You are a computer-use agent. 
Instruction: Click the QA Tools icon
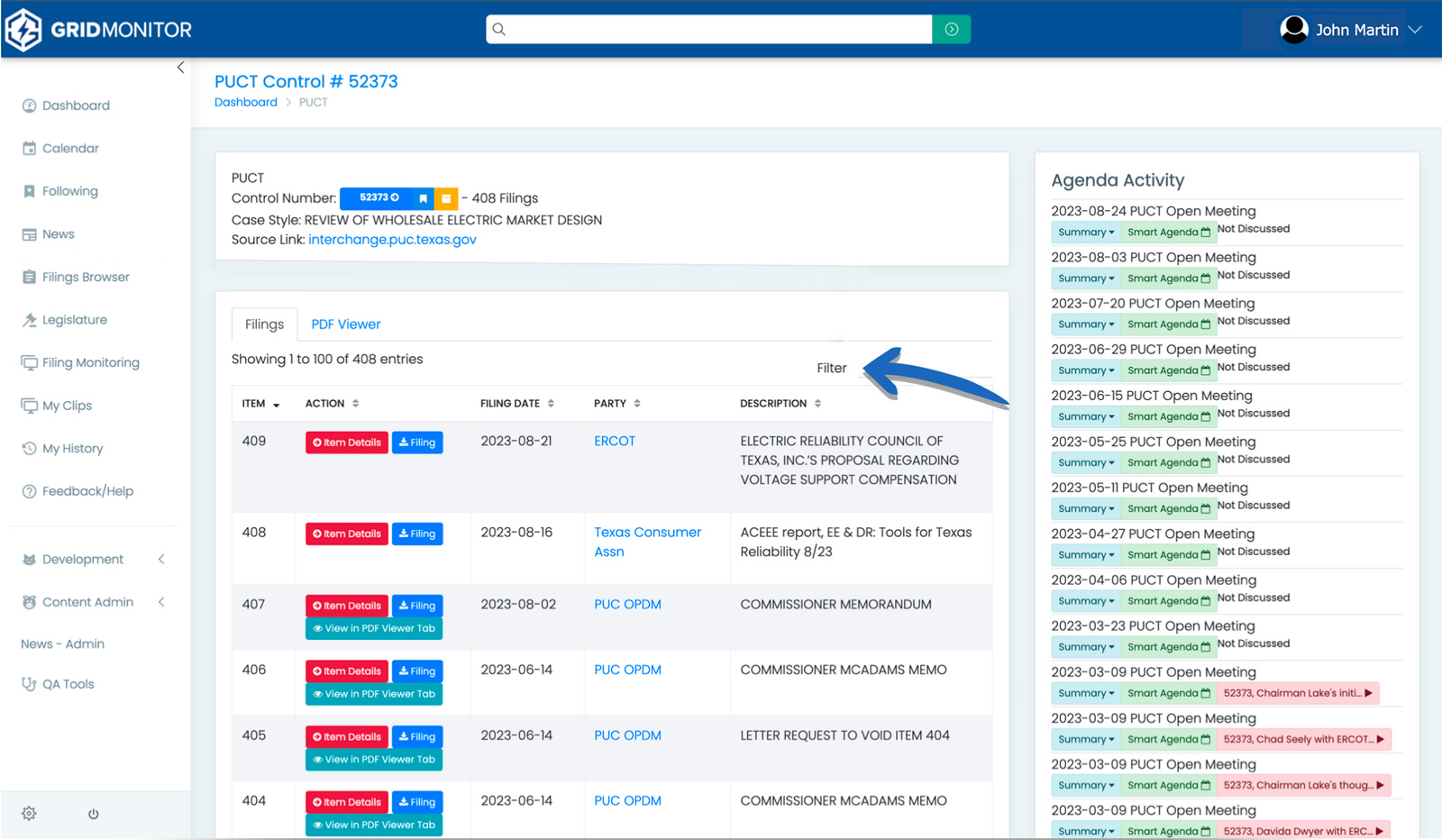click(29, 684)
